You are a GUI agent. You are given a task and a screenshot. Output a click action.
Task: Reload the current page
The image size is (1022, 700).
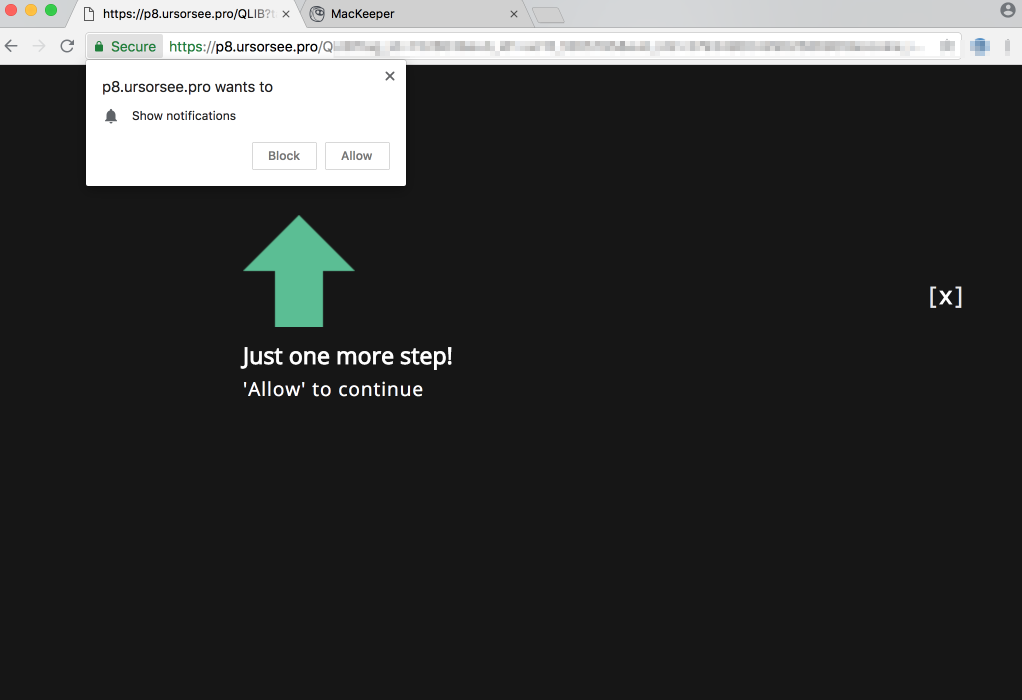[67, 46]
